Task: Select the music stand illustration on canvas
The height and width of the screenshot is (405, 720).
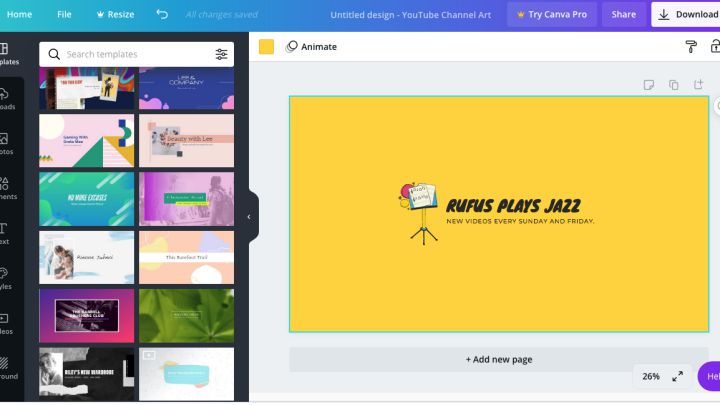Action: click(419, 214)
